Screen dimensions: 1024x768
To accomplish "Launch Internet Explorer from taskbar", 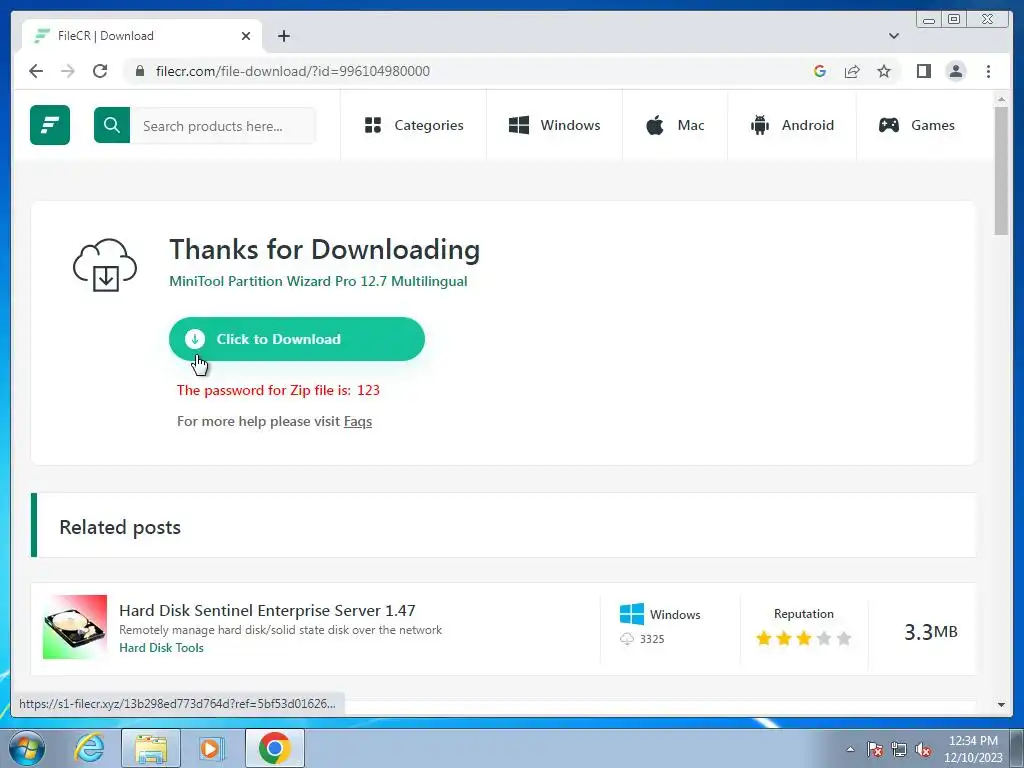I will (x=89, y=748).
